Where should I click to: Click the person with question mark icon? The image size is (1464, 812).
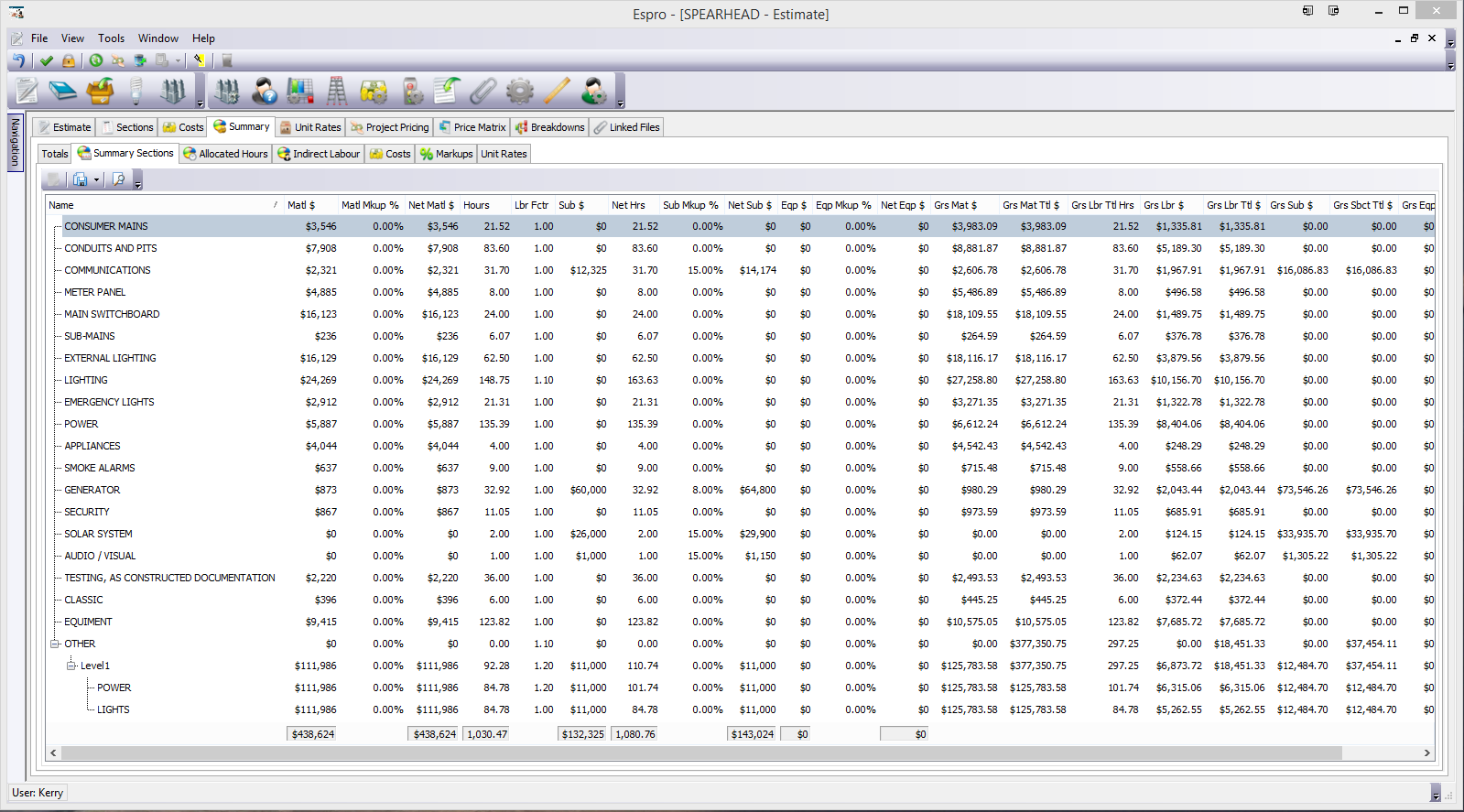click(x=265, y=91)
